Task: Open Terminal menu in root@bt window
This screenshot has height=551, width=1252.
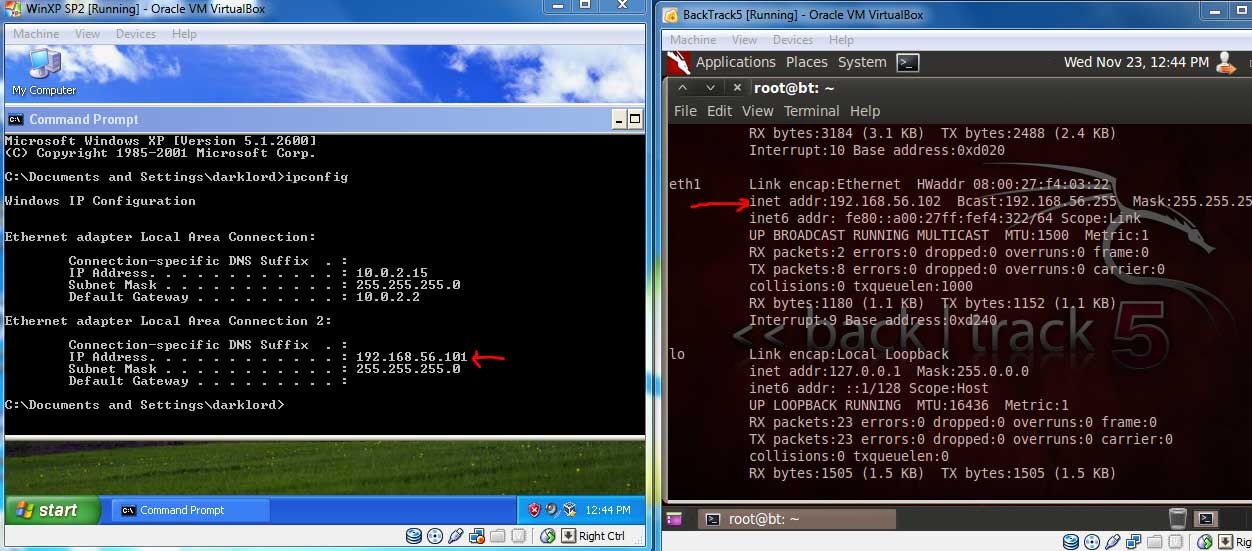Action: click(811, 111)
